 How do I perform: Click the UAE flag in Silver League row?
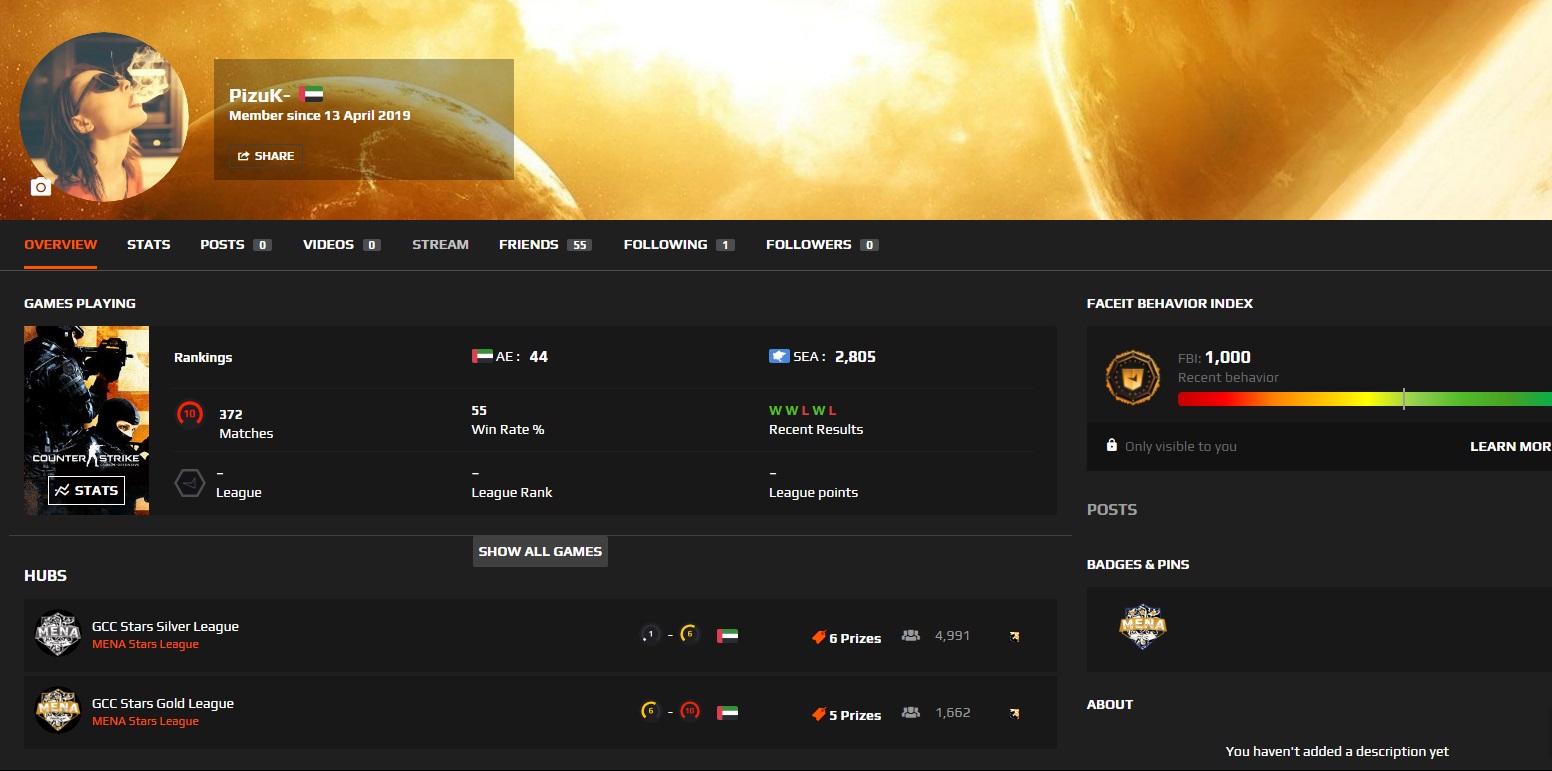[x=727, y=635]
